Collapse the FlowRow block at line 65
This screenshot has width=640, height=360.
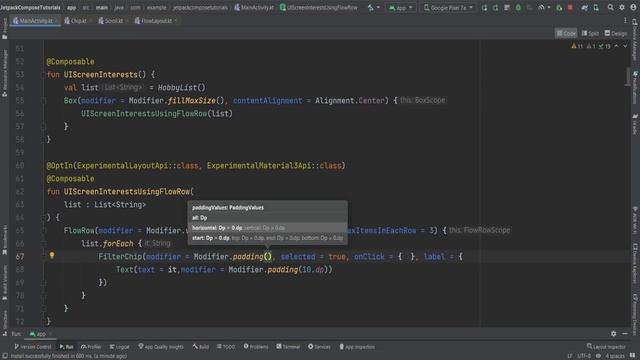[43, 230]
